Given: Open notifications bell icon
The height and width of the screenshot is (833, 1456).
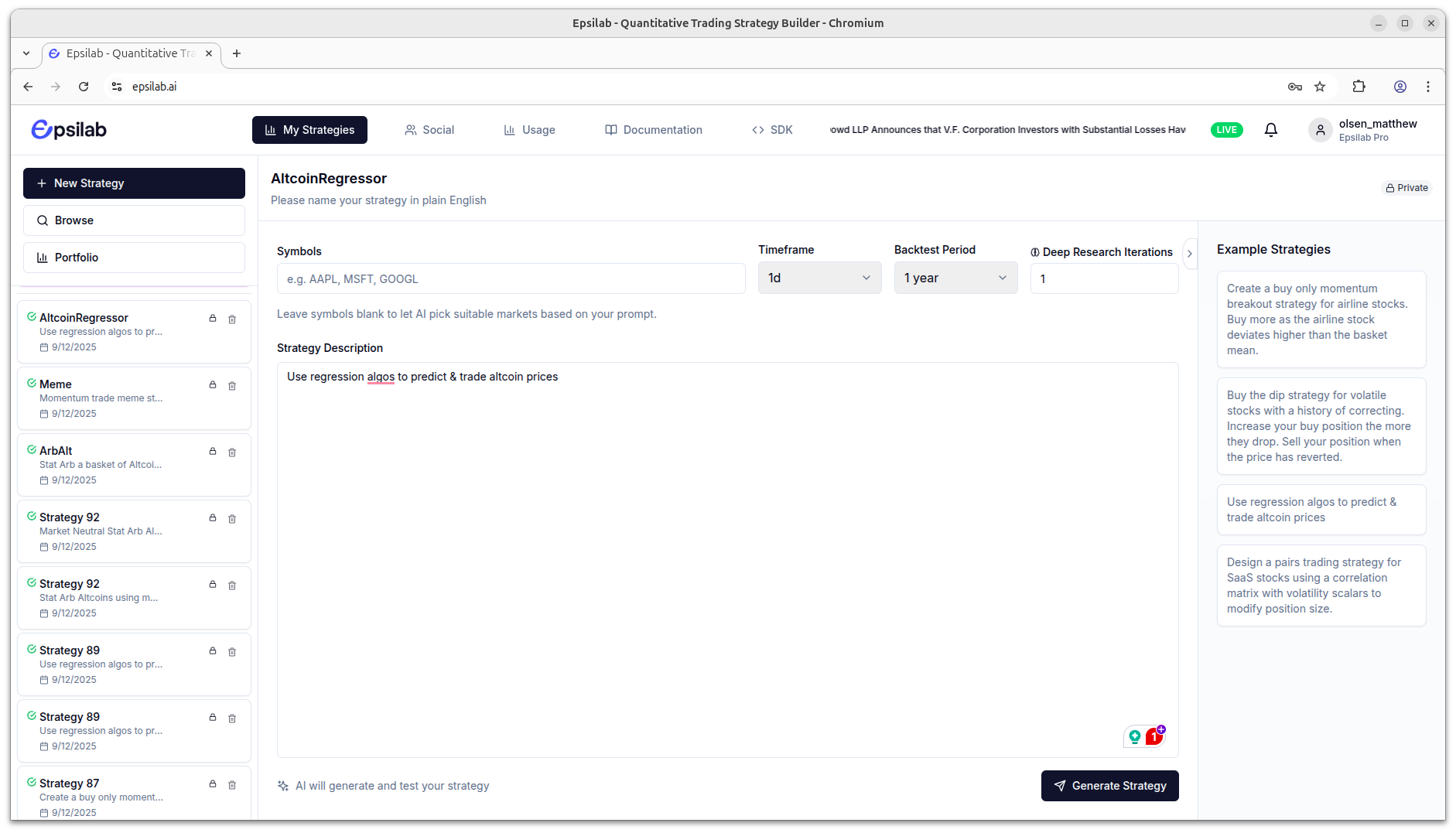Looking at the screenshot, I should pyautogui.click(x=1270, y=130).
